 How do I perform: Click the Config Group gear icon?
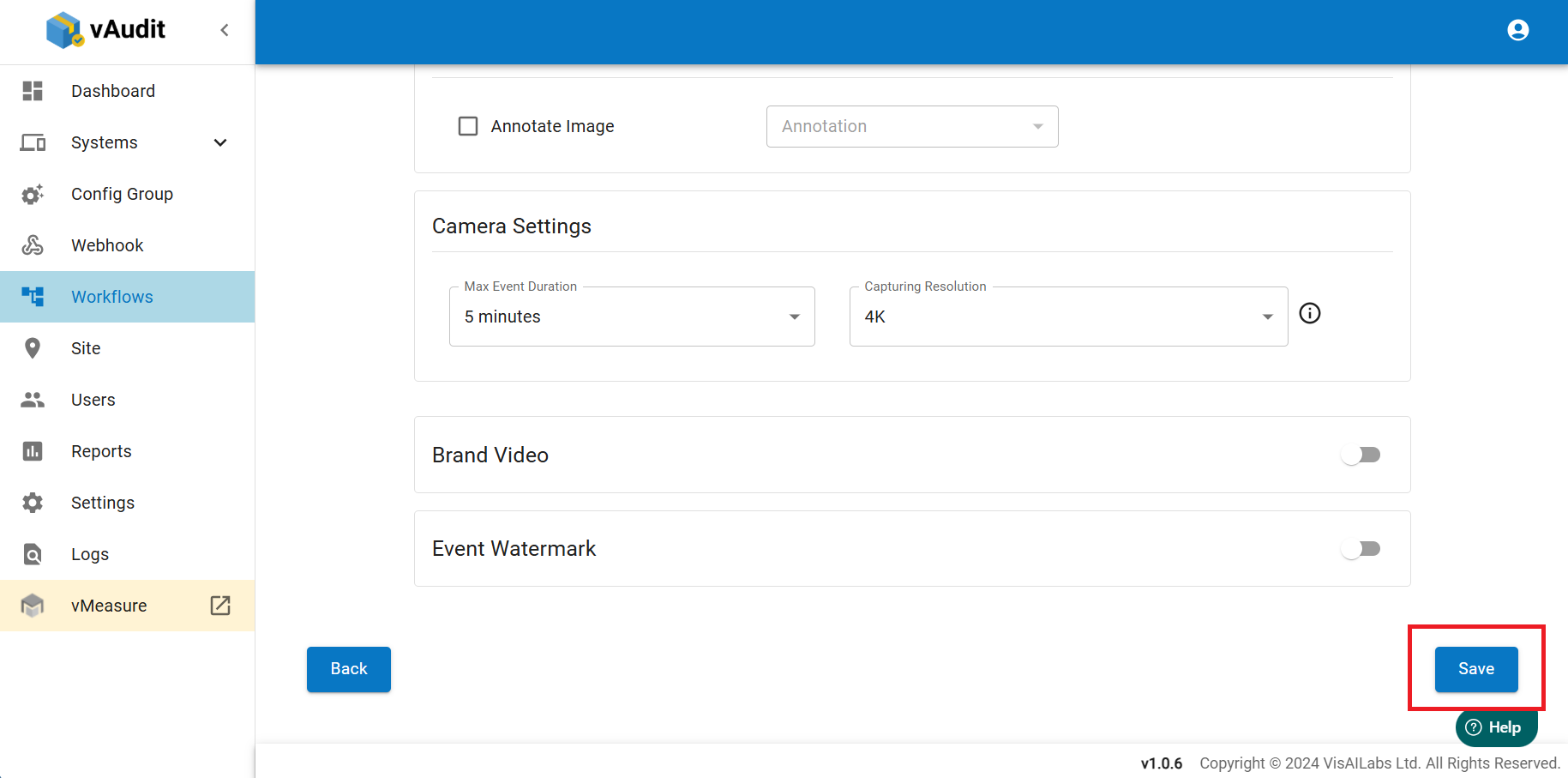click(x=33, y=194)
